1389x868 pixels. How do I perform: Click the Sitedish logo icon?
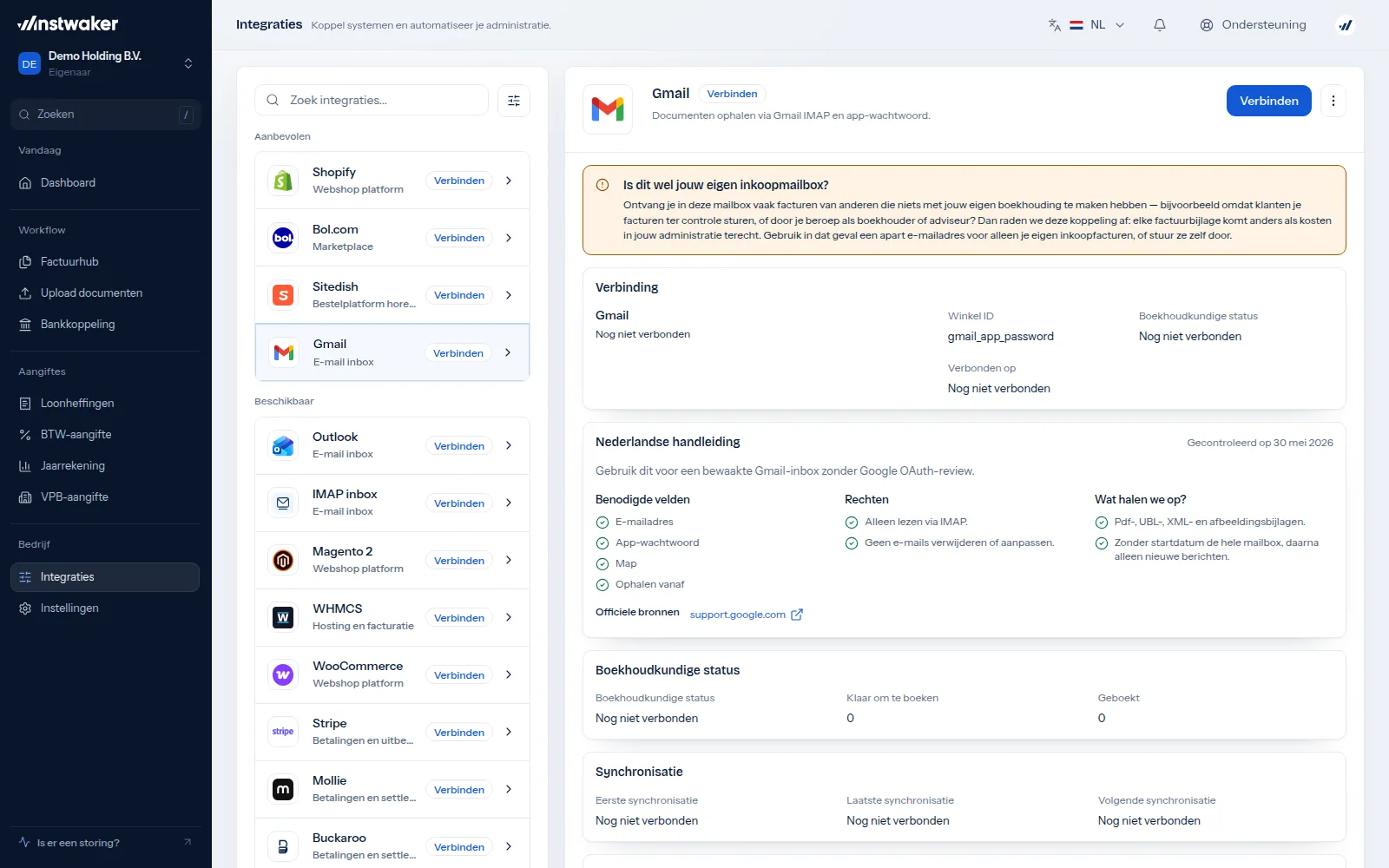tap(283, 295)
